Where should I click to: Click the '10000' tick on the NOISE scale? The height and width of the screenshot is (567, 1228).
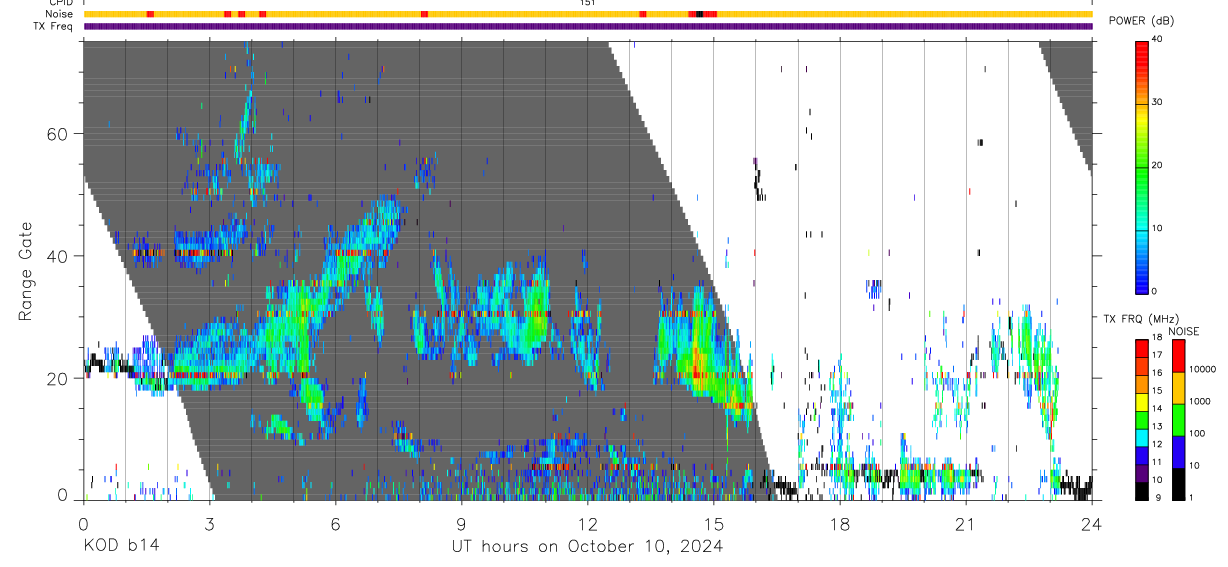pos(1203,369)
